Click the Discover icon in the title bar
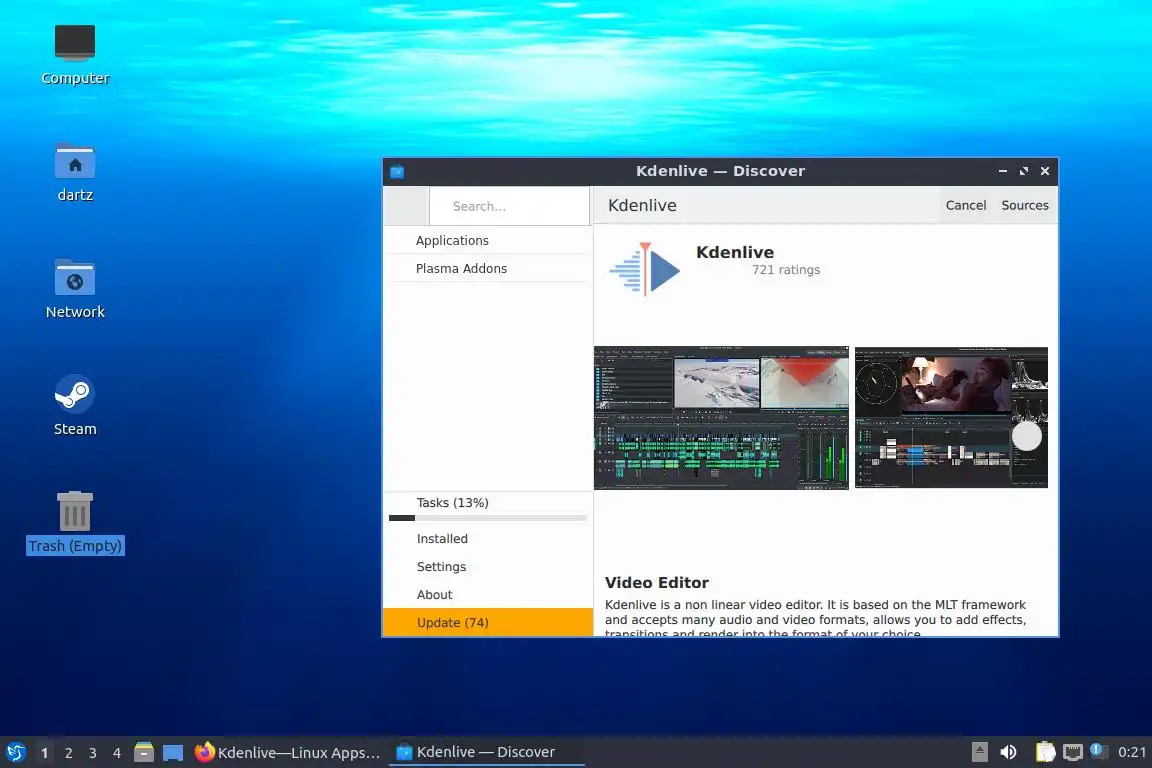The height and width of the screenshot is (768, 1152). click(397, 172)
